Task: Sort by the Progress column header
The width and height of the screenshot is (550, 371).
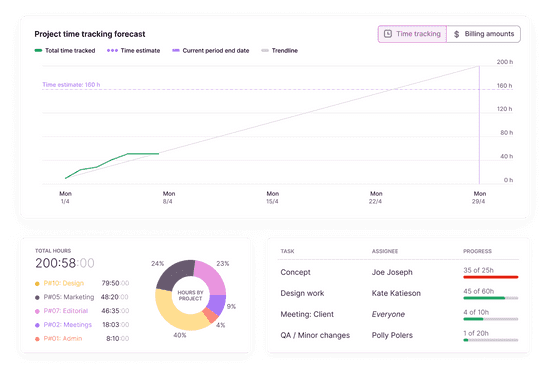Action: pyautogui.click(x=477, y=251)
